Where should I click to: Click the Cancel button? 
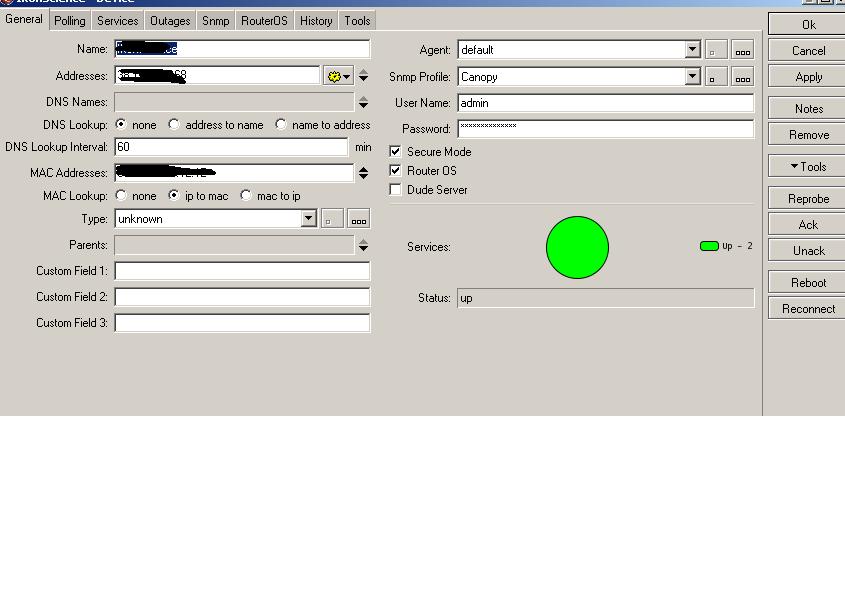coord(808,51)
